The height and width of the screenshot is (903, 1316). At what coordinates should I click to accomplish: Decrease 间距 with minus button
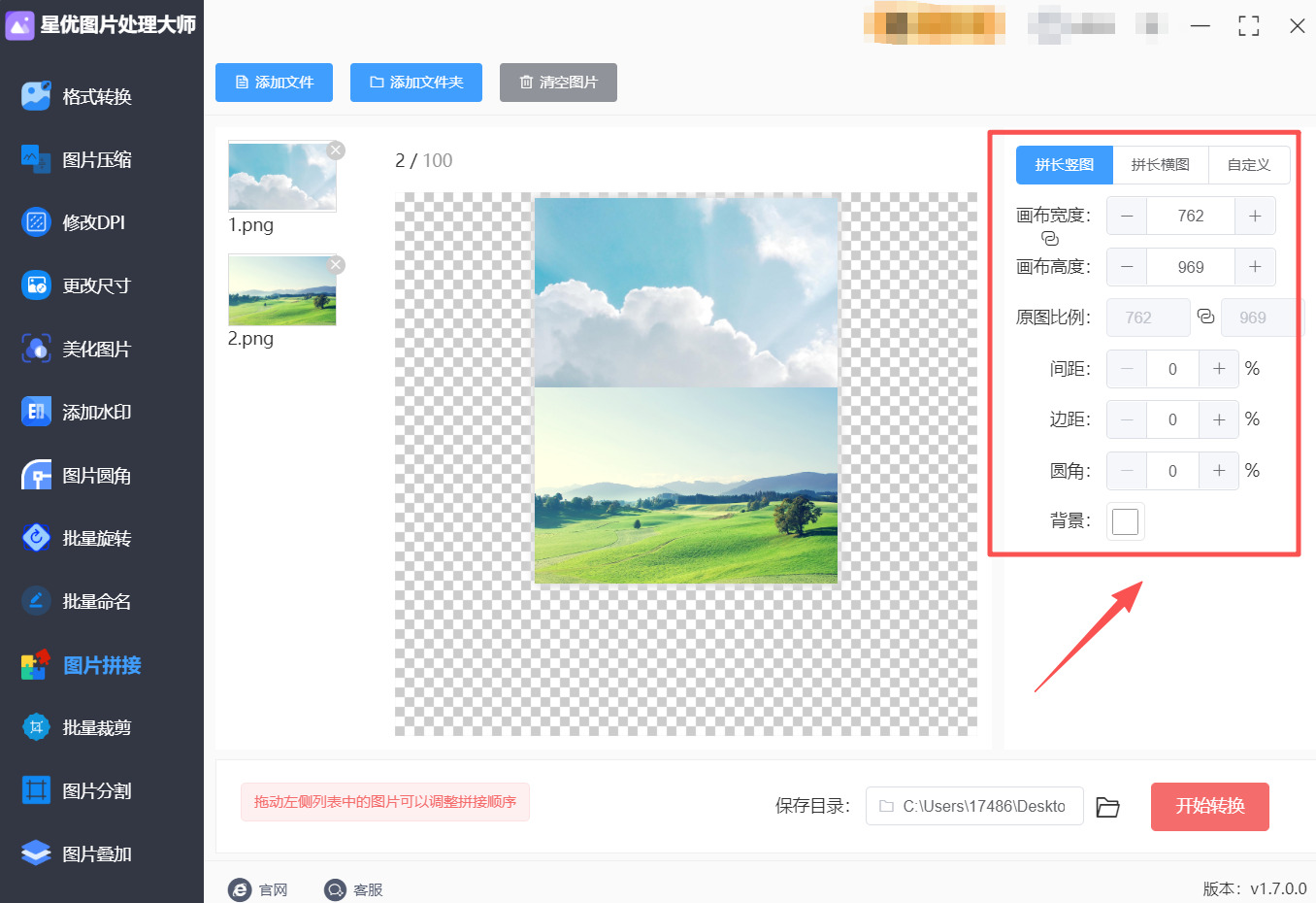point(1127,369)
